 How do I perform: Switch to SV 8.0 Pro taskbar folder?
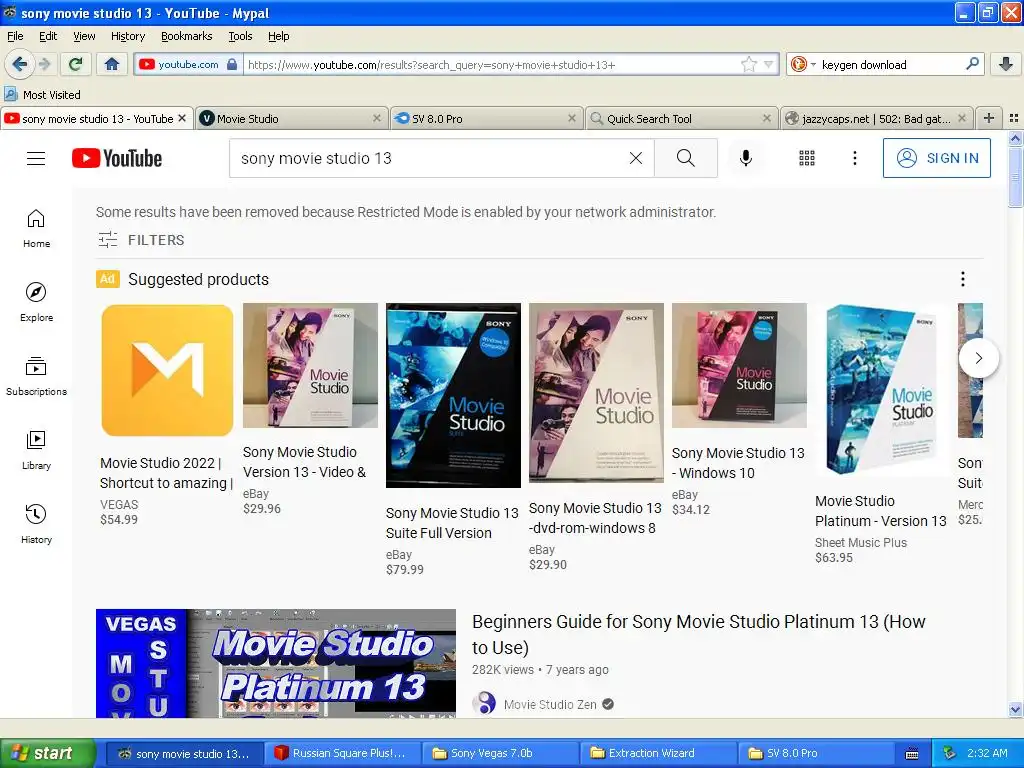(814, 753)
